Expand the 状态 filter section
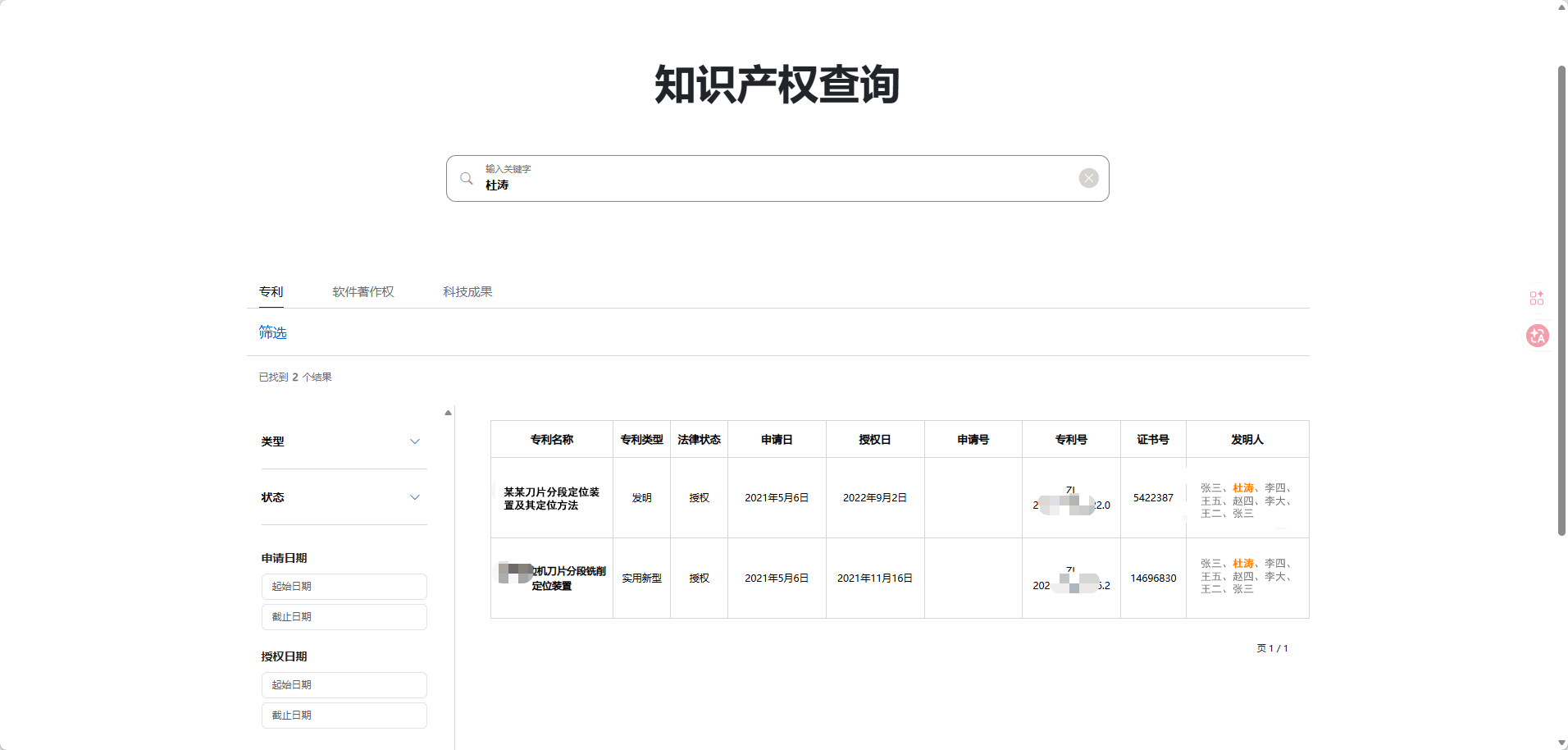 click(344, 497)
